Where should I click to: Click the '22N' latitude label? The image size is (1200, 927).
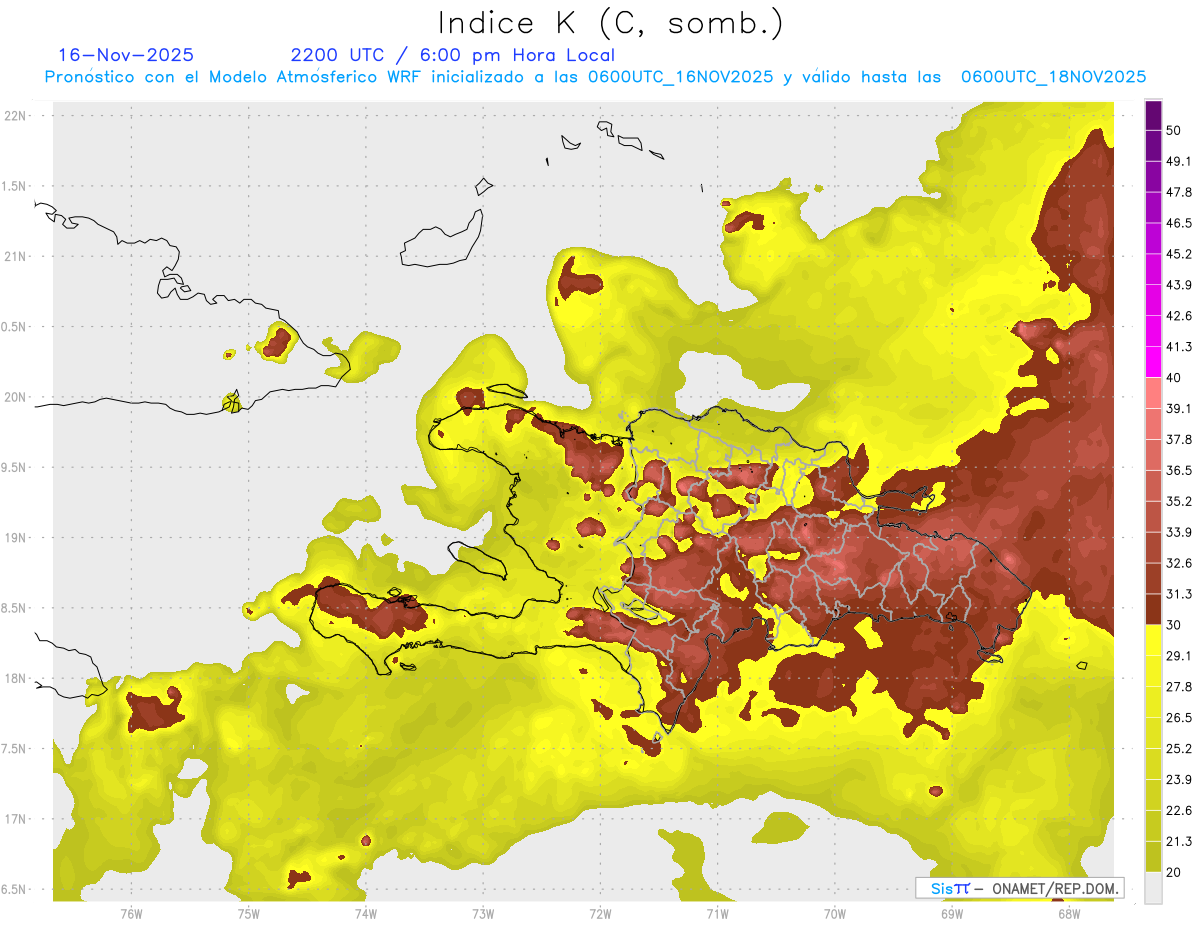(15, 115)
